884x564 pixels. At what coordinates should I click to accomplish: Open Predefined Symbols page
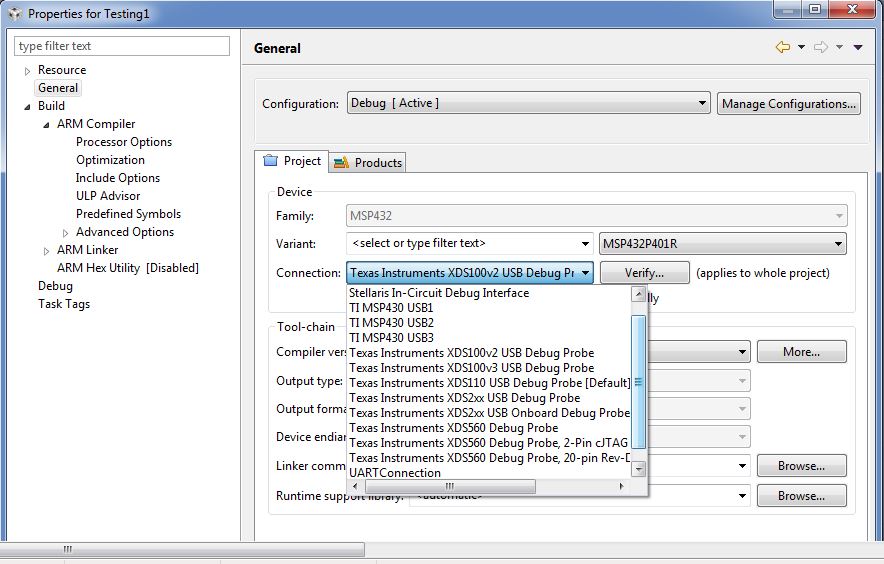click(129, 214)
